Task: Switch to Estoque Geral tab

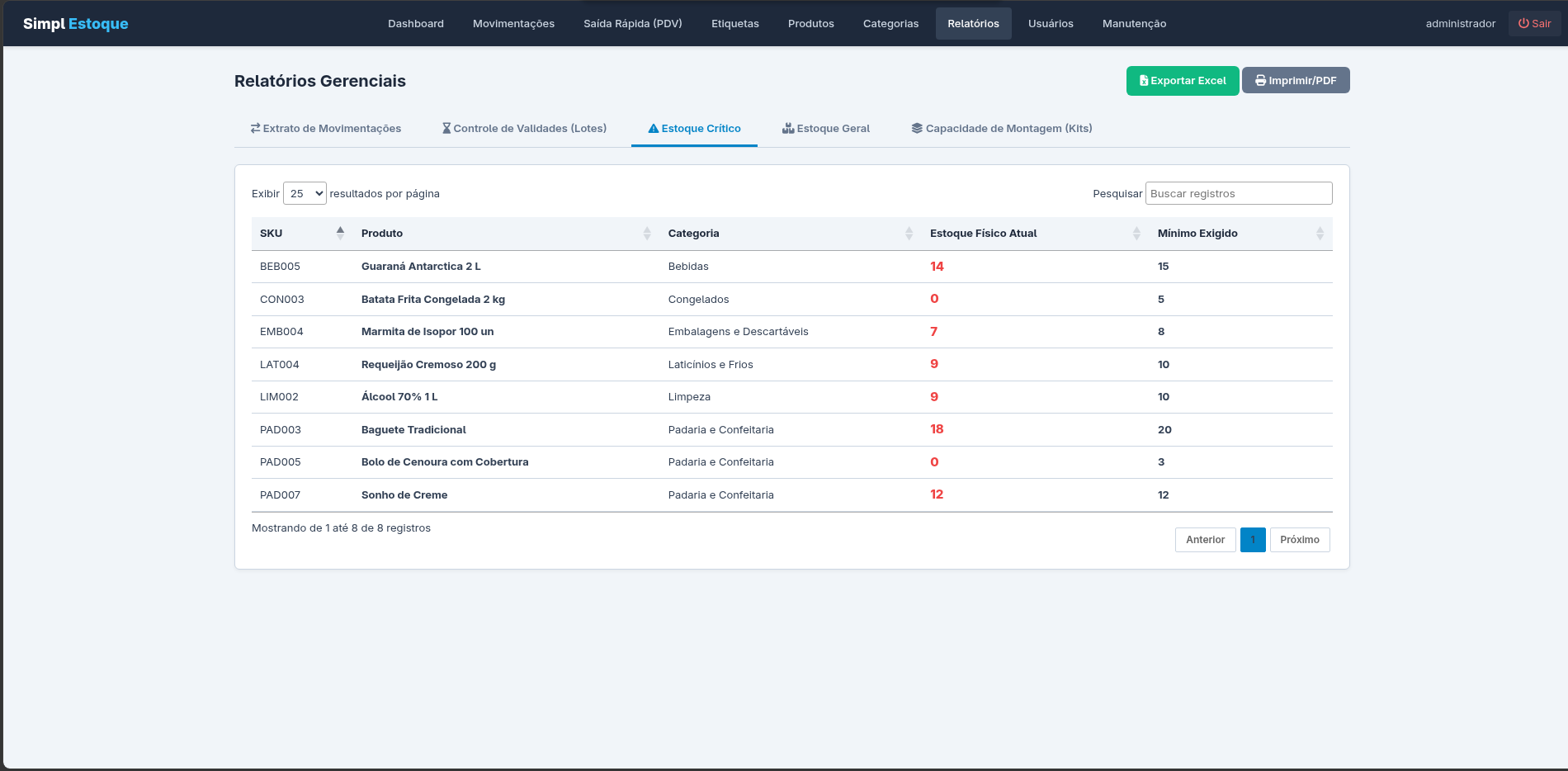Action: 826,128
